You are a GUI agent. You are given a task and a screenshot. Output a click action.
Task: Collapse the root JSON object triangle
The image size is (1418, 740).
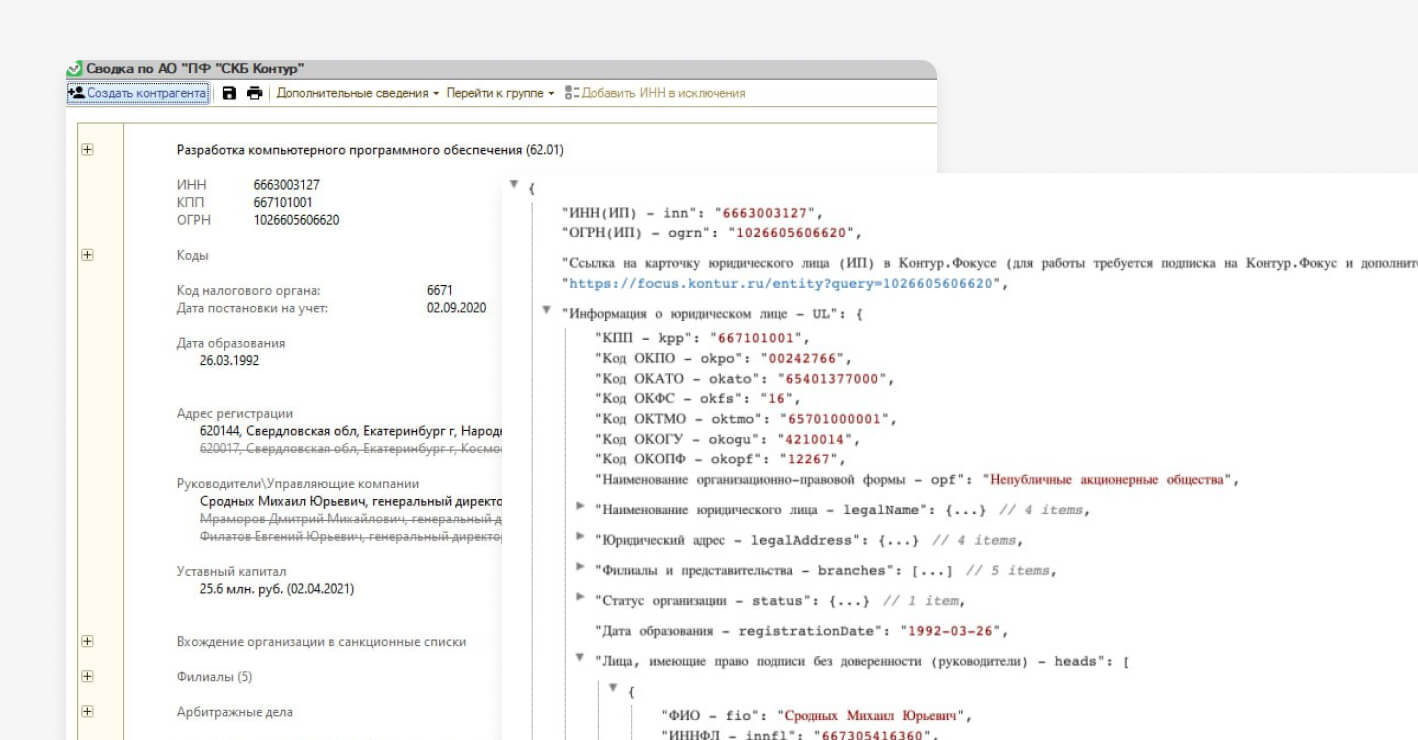514,185
